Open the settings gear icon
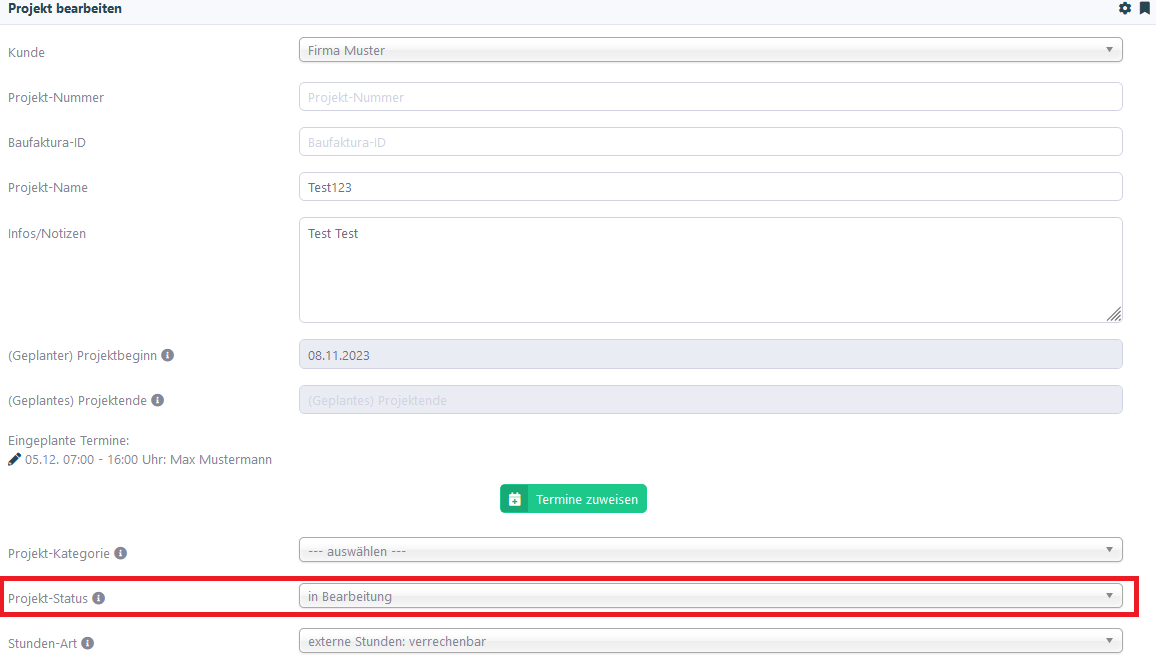1156x668 pixels. [x=1124, y=8]
